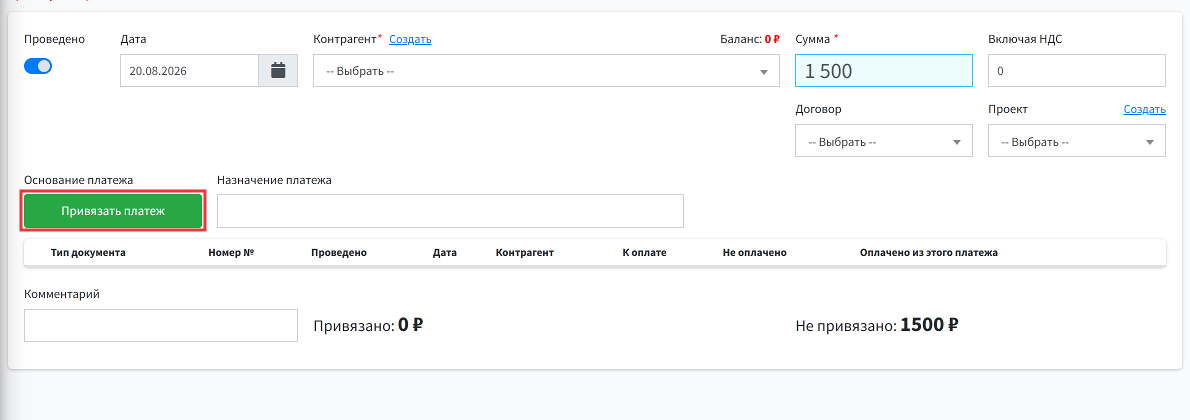The width and height of the screenshot is (1190, 420).
Task: Focus the Комментарий input box
Action: tap(161, 325)
